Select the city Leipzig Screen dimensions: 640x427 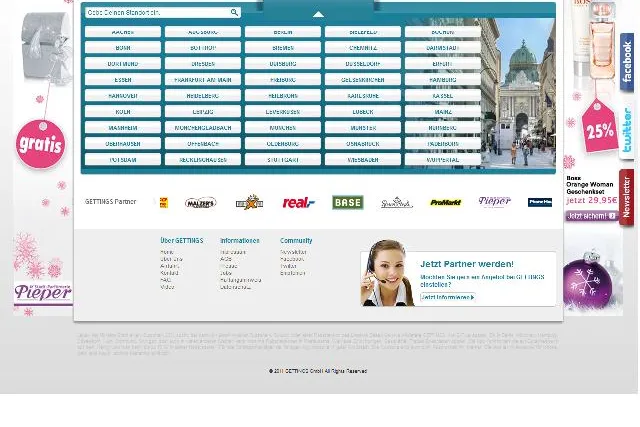(203, 111)
